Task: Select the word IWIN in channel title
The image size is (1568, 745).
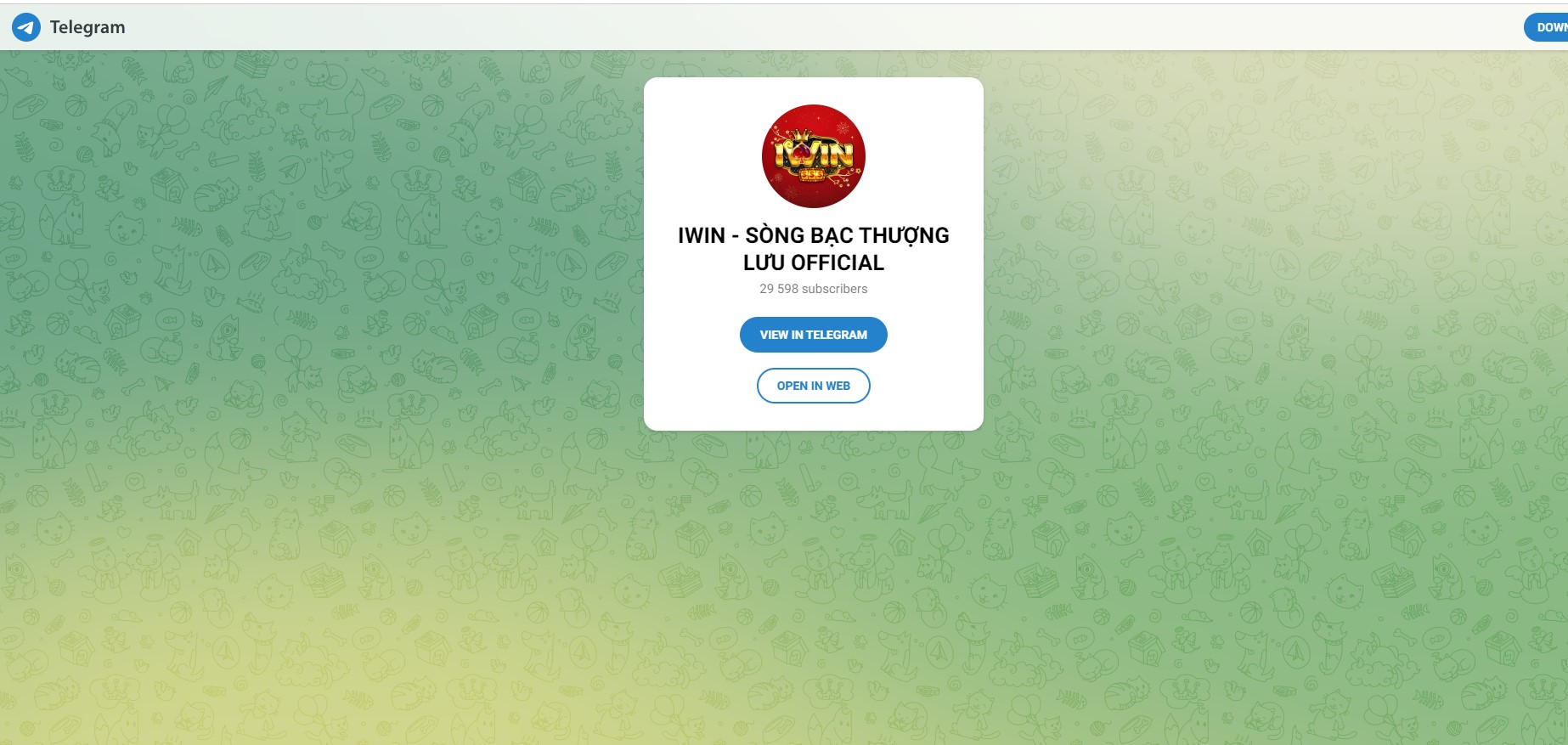Action: 702,235
